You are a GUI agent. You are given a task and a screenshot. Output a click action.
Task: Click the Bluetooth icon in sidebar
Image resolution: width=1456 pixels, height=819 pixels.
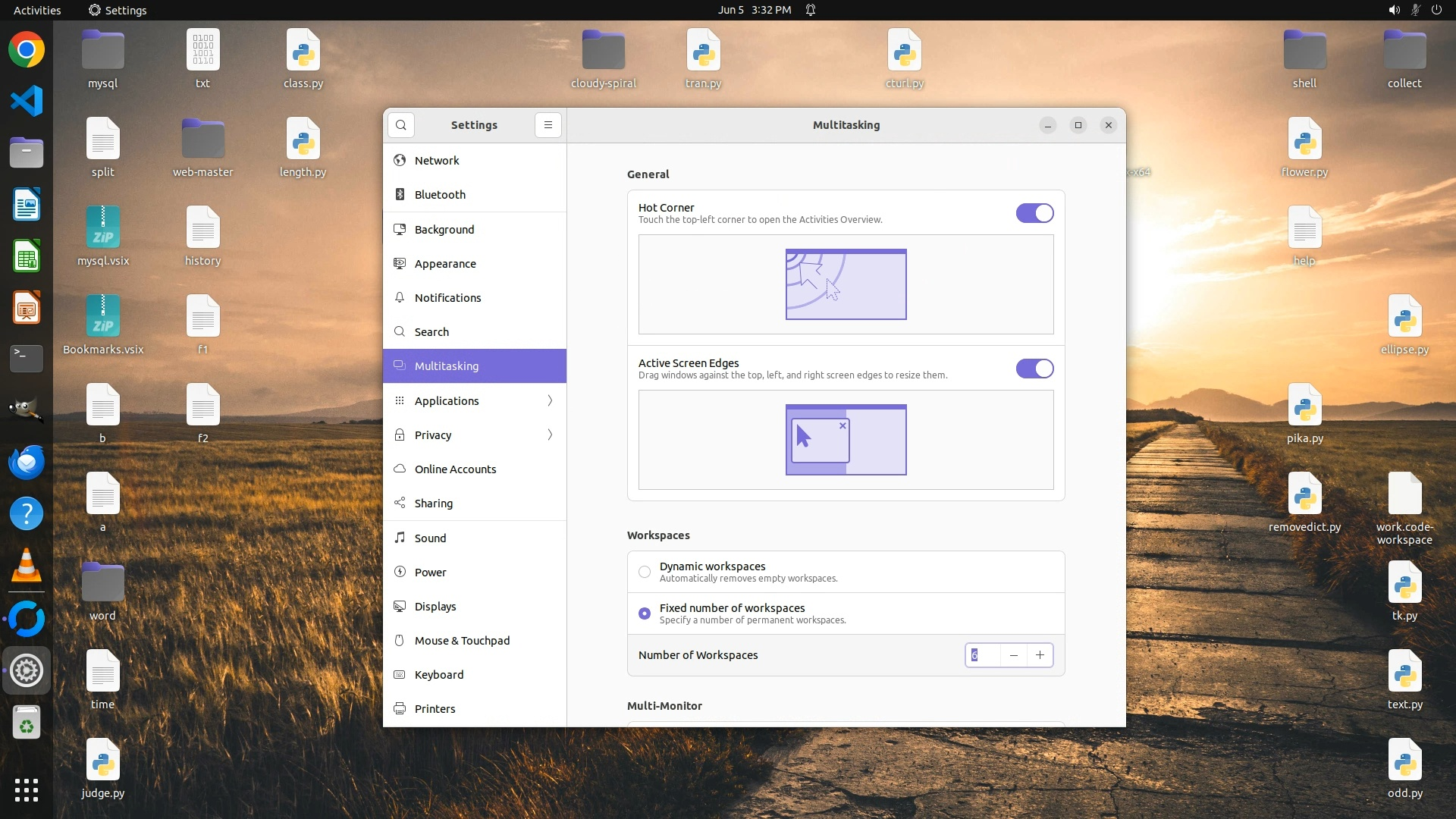pyautogui.click(x=400, y=195)
